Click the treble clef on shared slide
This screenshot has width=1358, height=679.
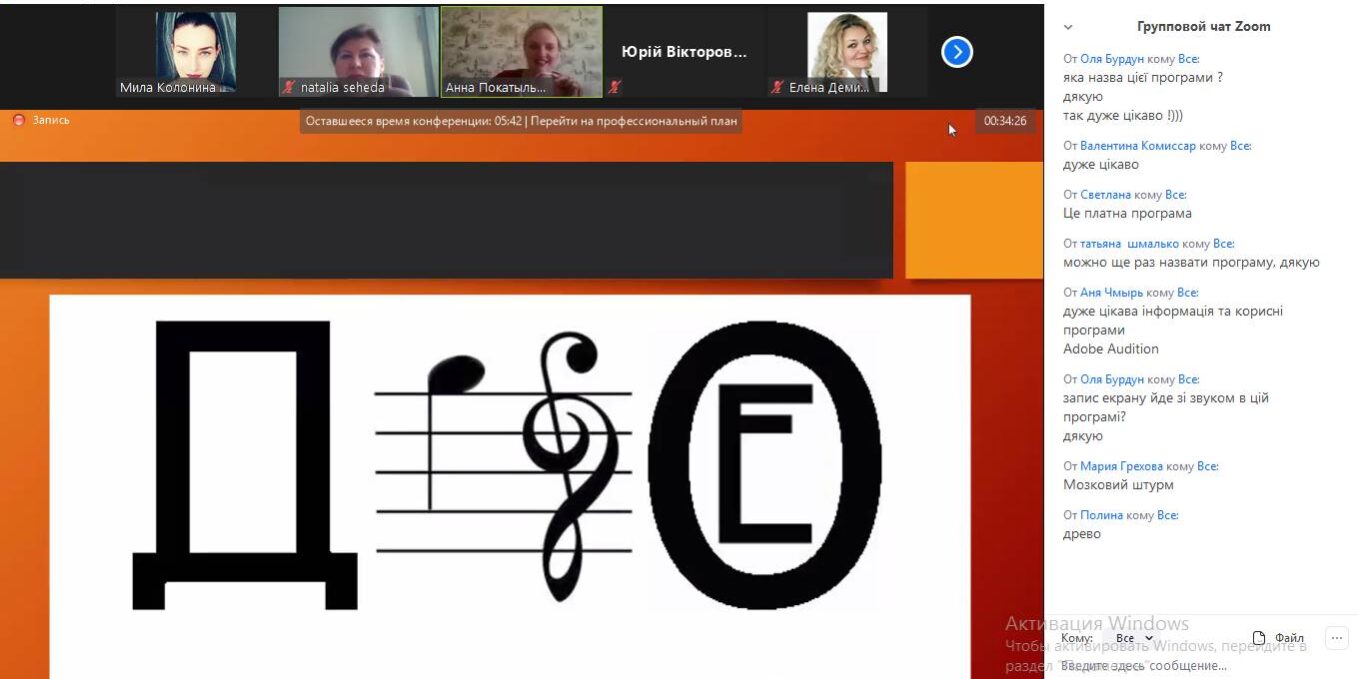coord(568,460)
